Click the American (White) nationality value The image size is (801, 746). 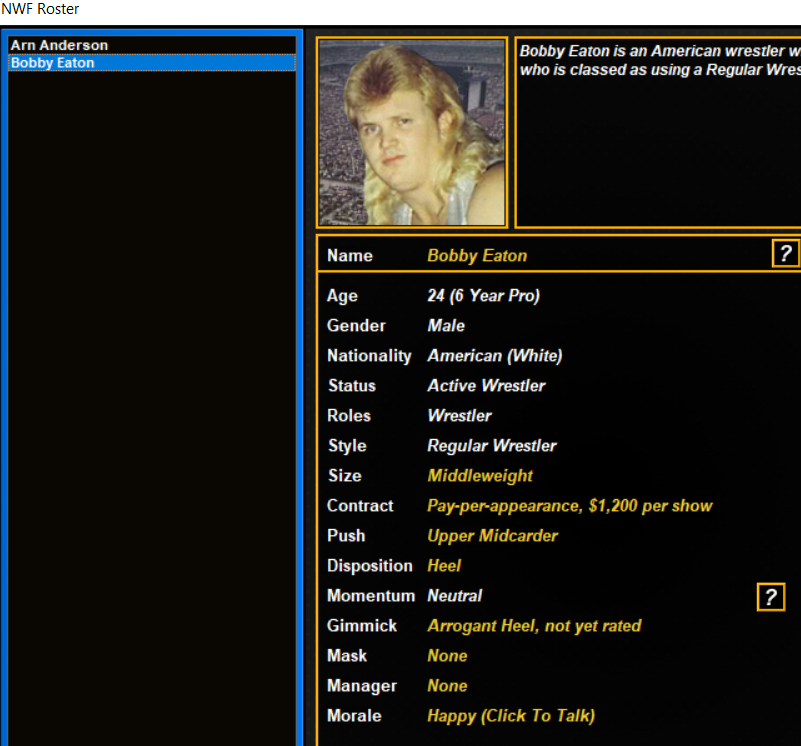coord(494,356)
